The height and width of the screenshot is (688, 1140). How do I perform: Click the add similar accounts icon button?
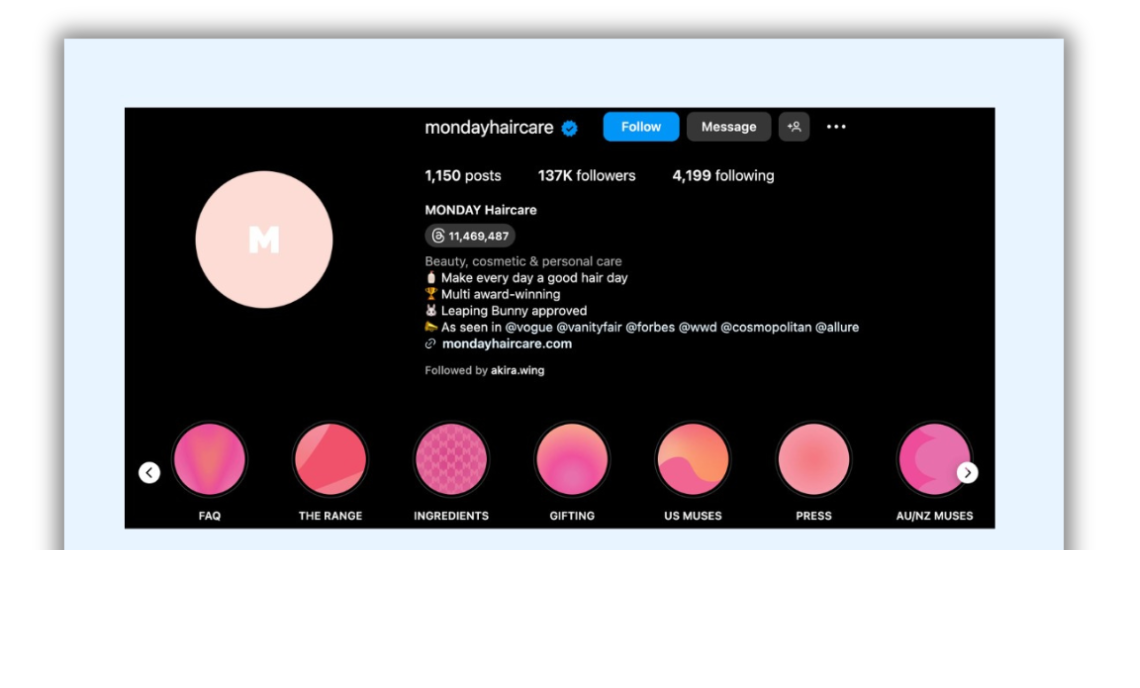794,127
